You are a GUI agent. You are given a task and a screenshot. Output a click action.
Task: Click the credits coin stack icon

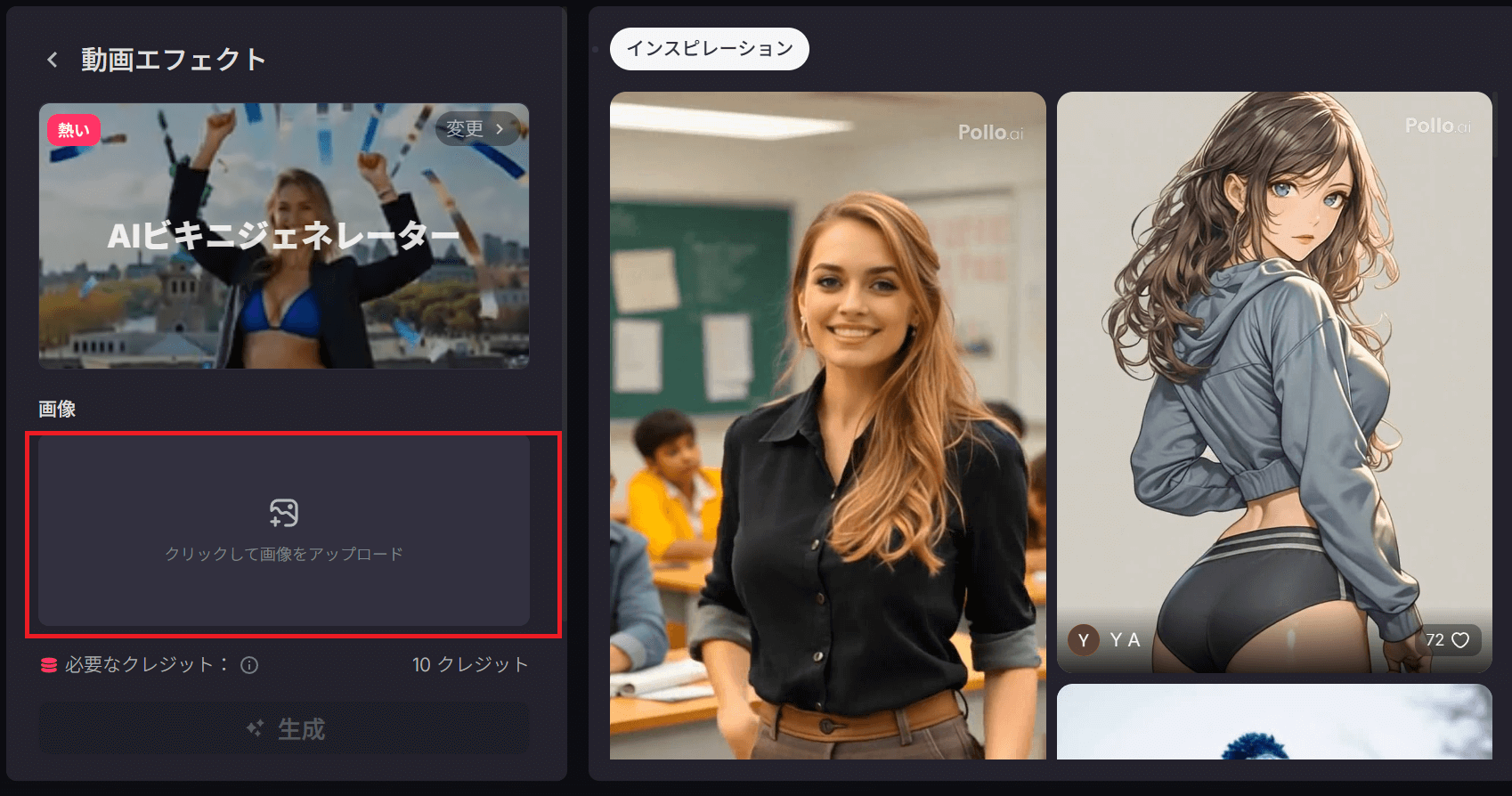(49, 665)
